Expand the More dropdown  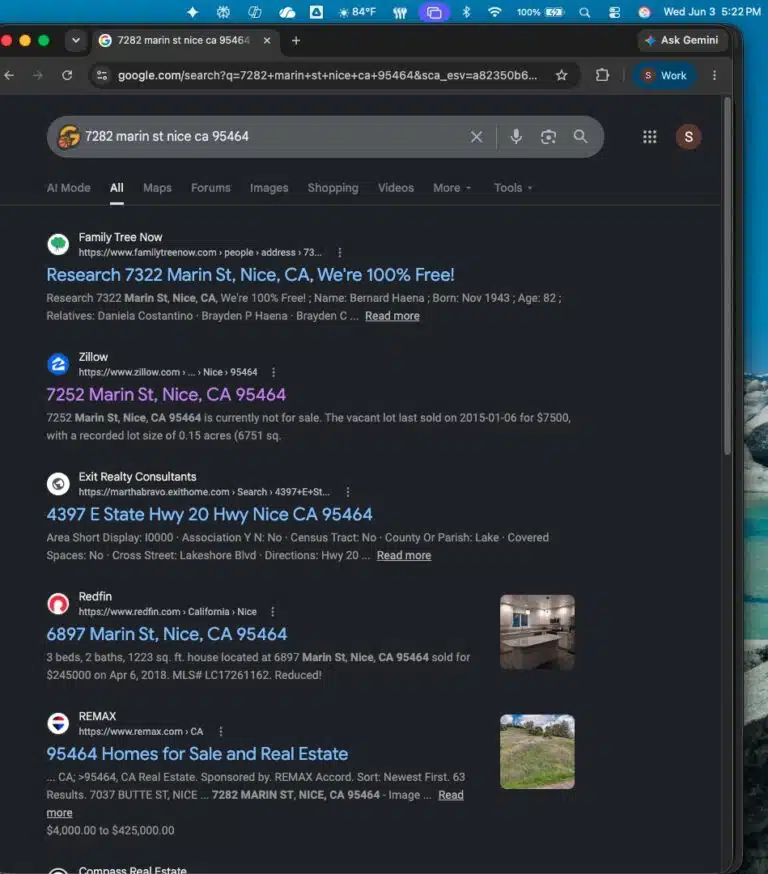point(452,188)
